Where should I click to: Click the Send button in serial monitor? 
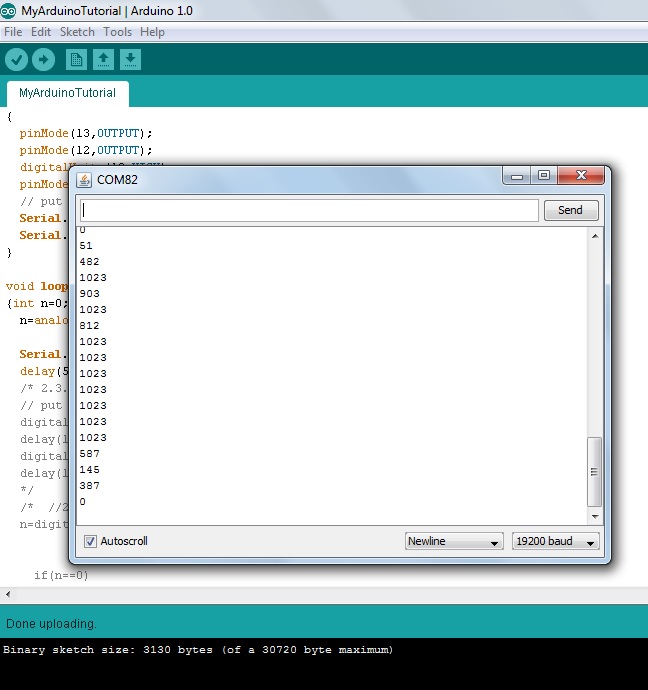(571, 210)
